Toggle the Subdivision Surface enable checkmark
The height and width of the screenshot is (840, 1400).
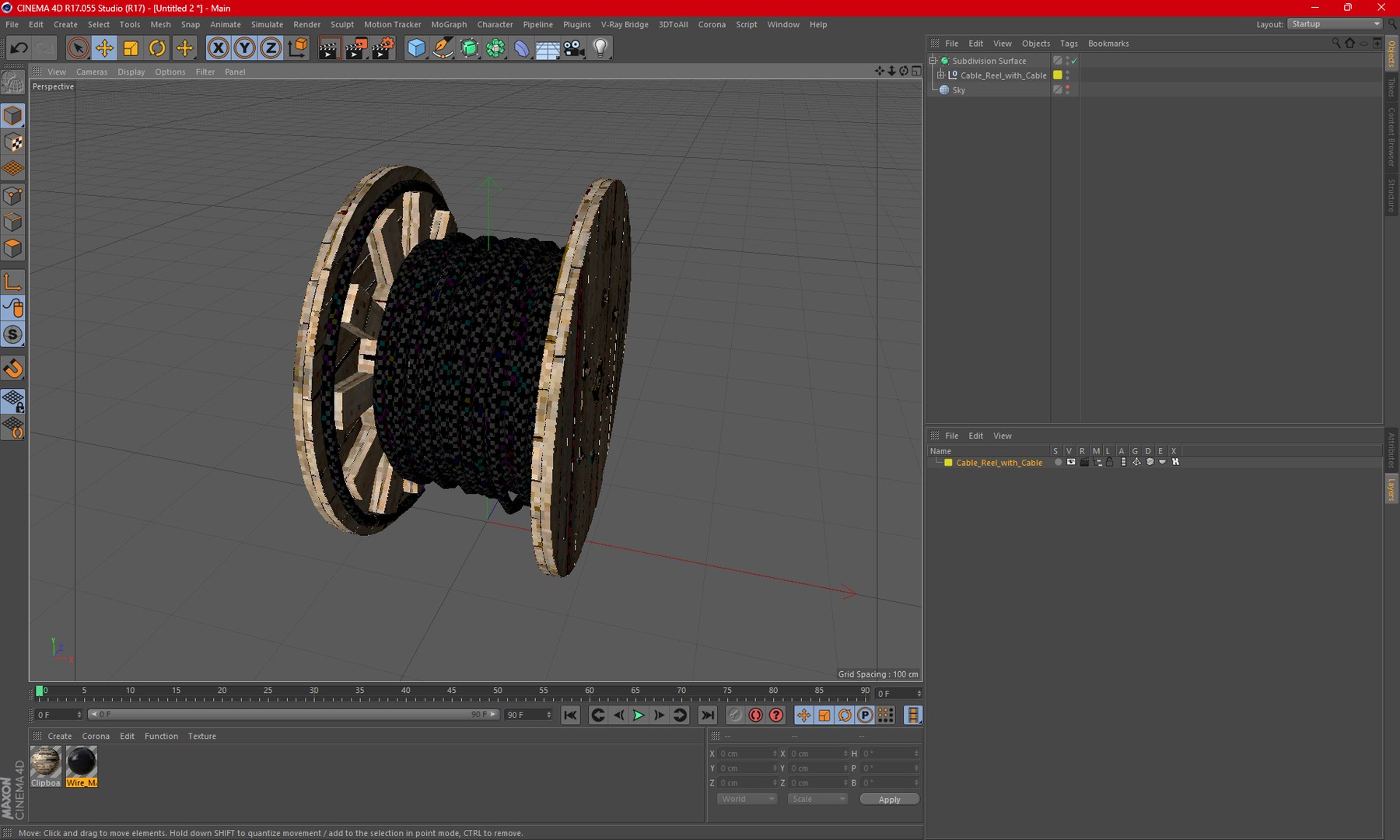coord(1074,61)
